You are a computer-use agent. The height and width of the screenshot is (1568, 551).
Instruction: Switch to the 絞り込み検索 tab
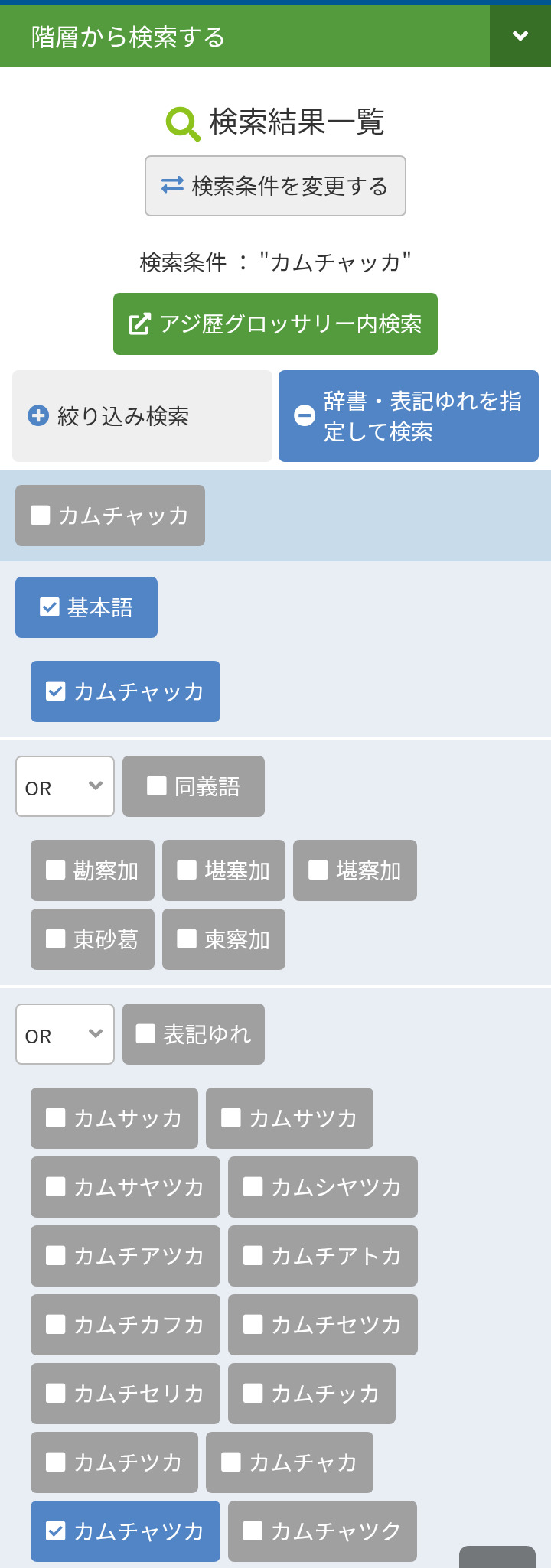pyautogui.click(x=142, y=416)
